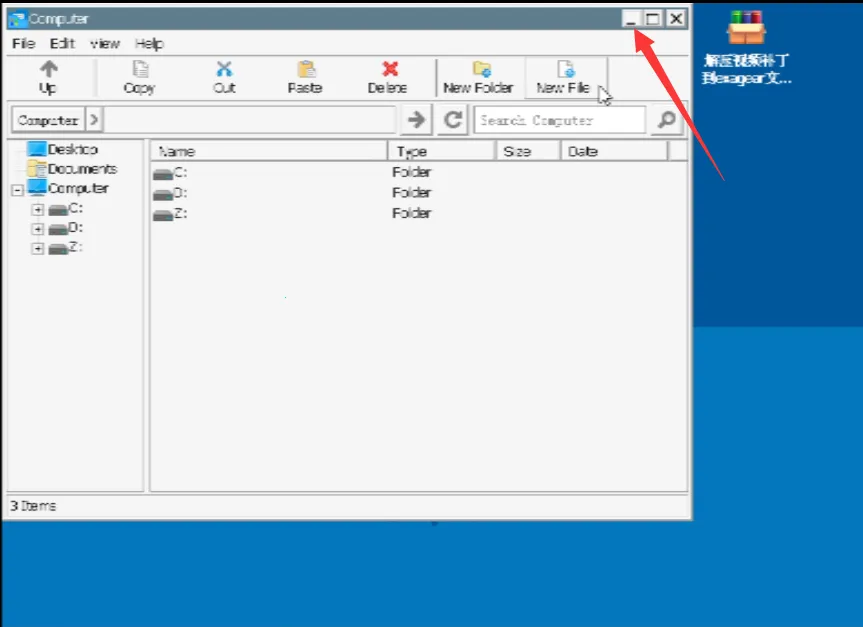Click the Copy toolbar icon
This screenshot has height=627, width=863.
click(x=139, y=70)
